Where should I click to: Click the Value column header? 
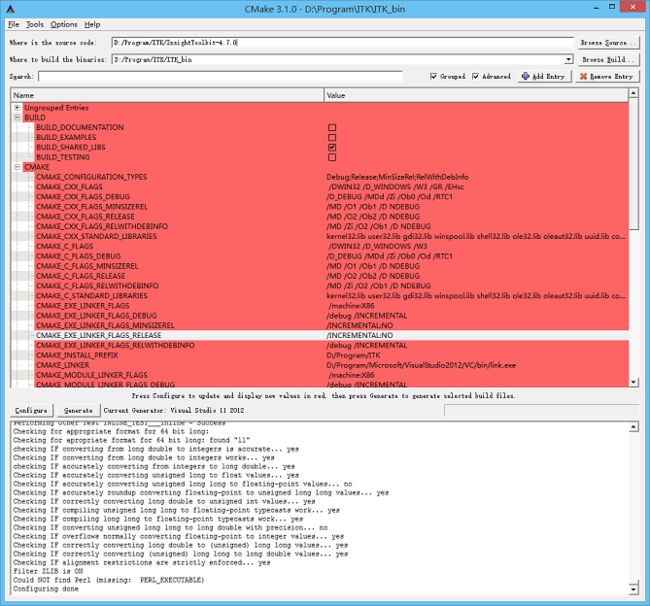[x=476, y=95]
